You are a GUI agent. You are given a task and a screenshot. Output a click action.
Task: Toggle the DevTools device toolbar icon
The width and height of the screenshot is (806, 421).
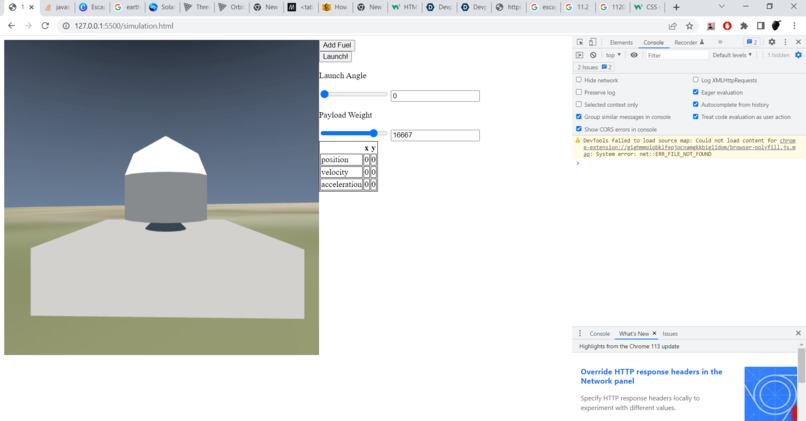(x=592, y=42)
